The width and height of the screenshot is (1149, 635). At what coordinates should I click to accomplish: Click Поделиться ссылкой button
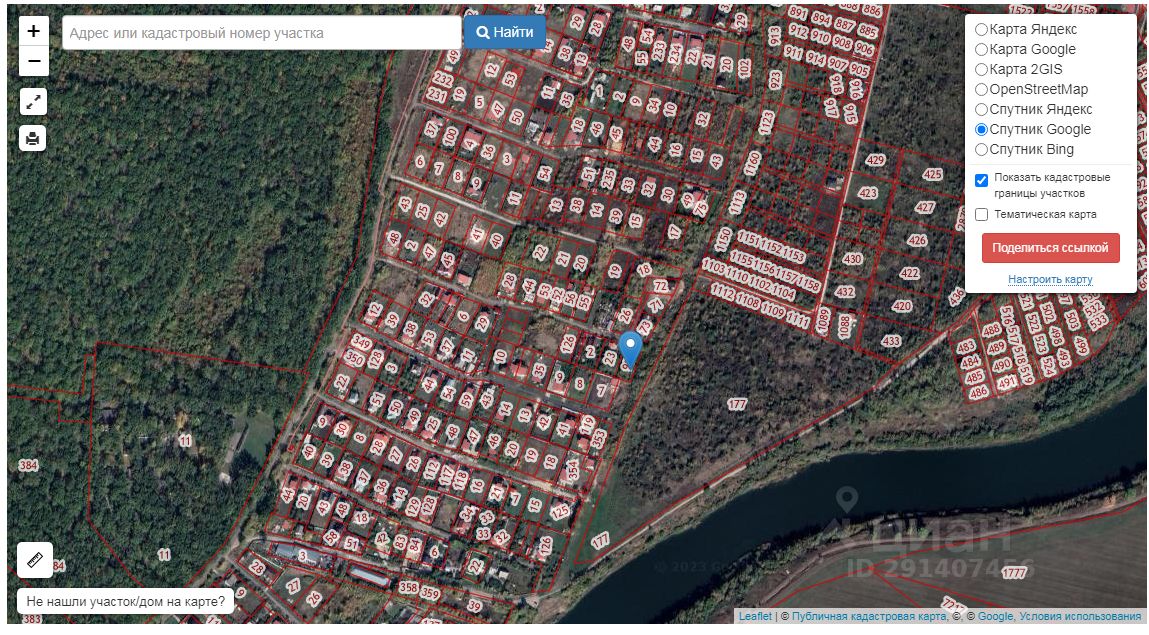1050,248
